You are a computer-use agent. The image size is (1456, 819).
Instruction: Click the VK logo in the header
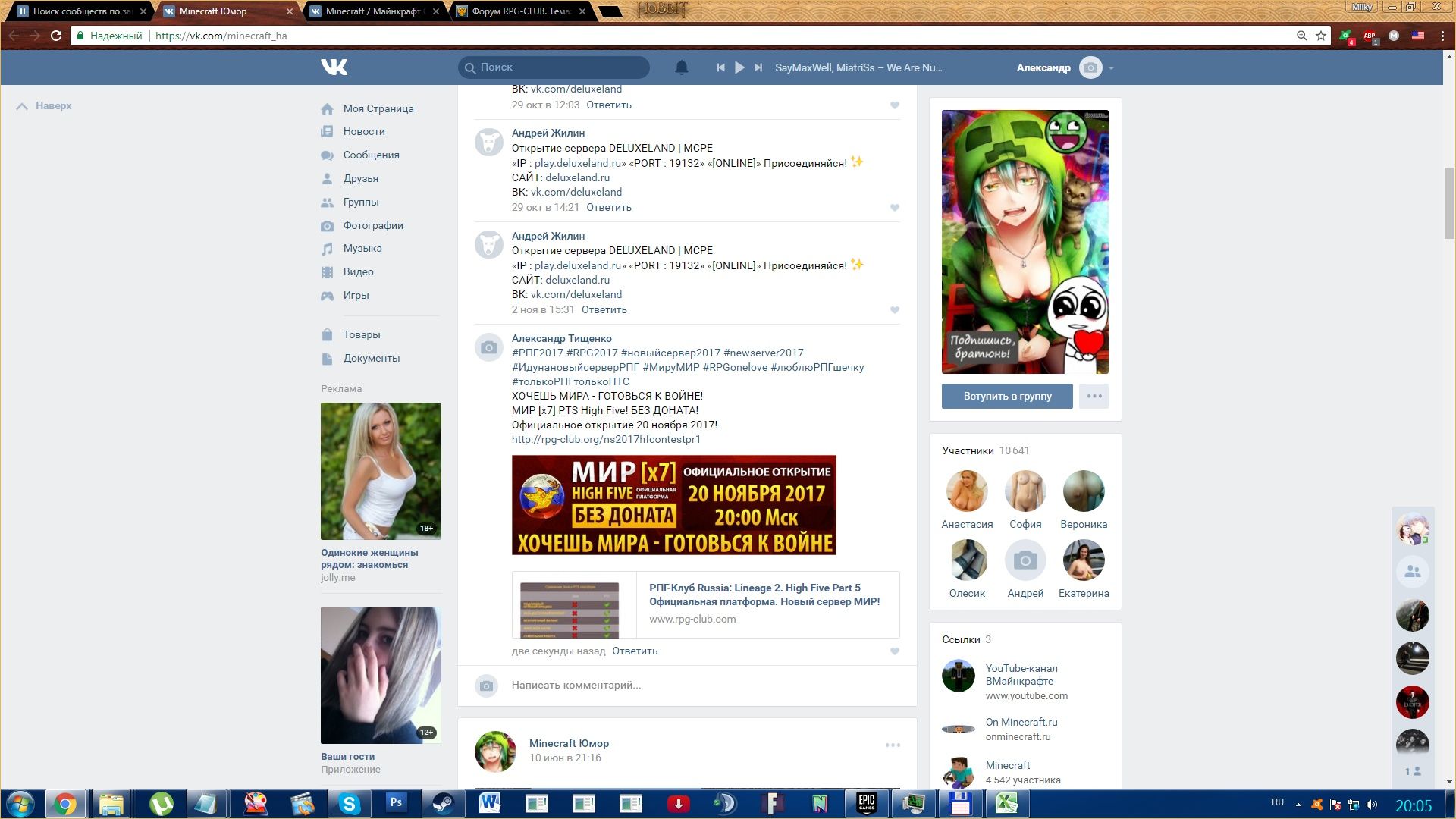(334, 67)
